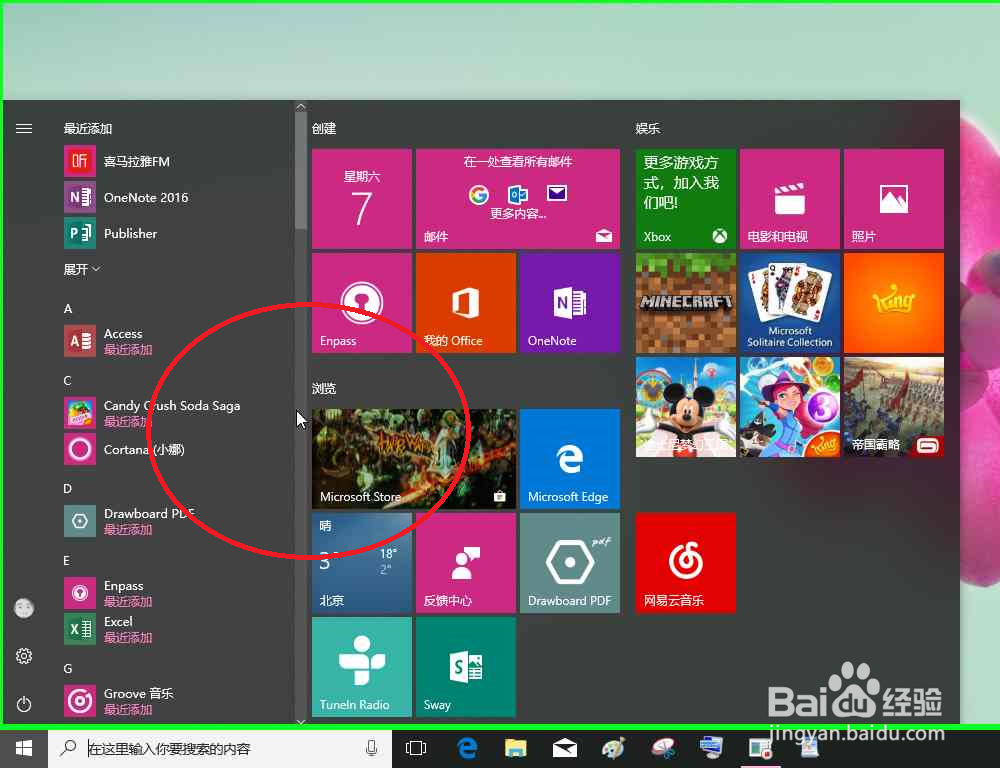
Task: Open the 北京 weather tile
Action: tap(362, 563)
